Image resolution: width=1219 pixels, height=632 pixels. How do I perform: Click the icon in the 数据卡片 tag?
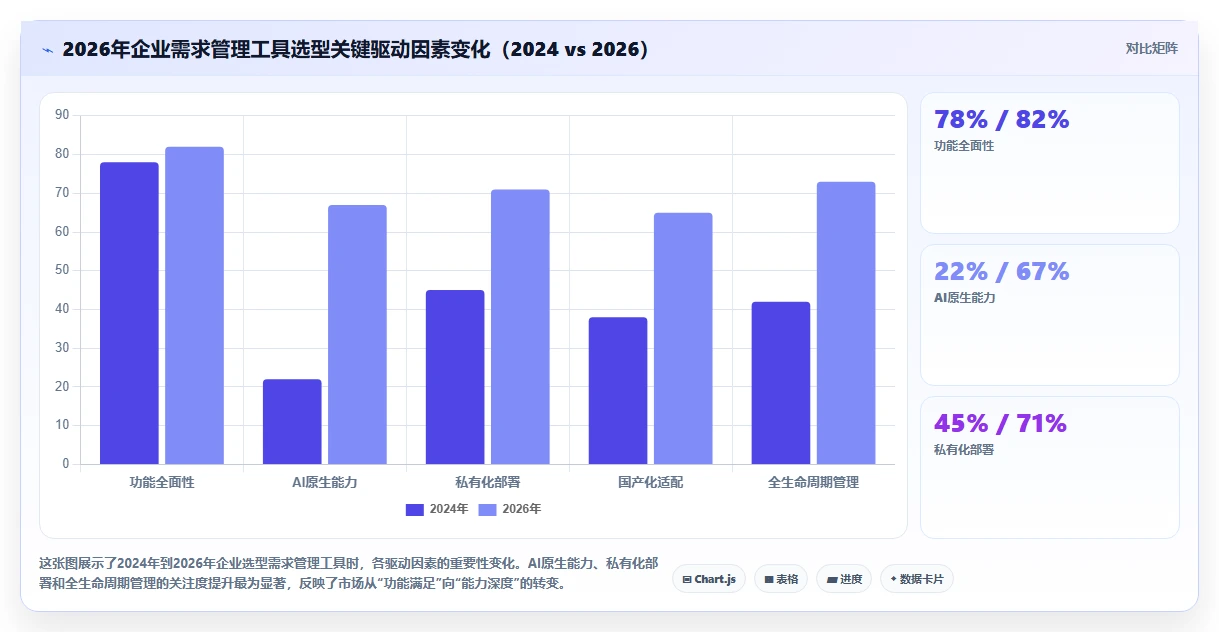pos(893,579)
